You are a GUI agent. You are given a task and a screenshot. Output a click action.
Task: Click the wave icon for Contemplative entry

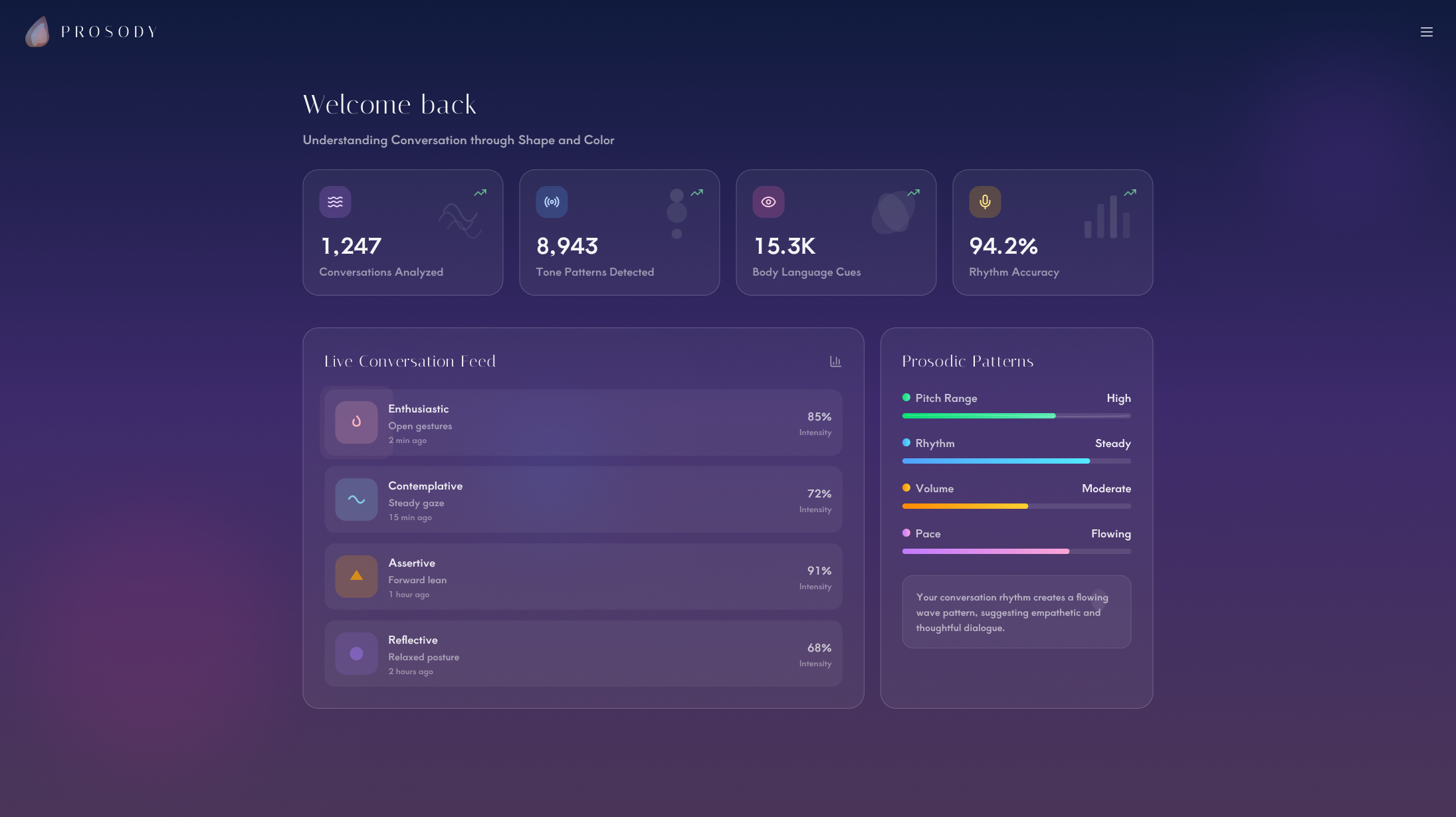(x=356, y=499)
